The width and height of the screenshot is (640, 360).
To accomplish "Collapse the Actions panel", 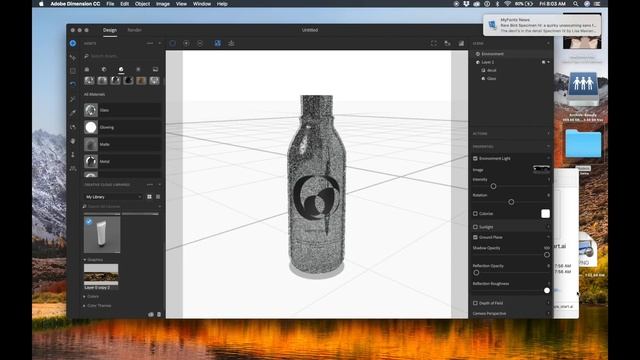I will click(548, 133).
